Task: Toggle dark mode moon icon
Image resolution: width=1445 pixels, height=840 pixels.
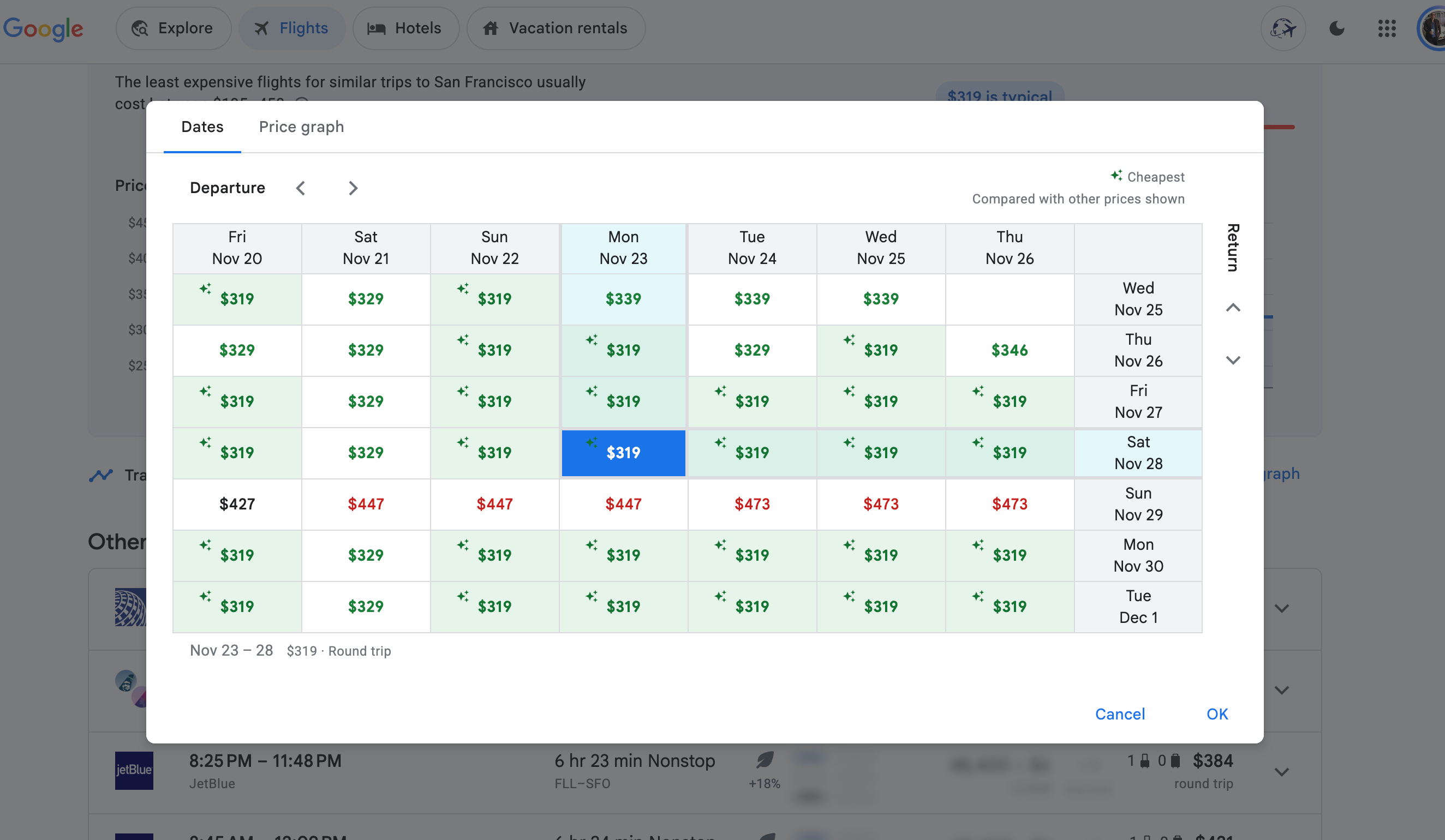Action: point(1336,28)
